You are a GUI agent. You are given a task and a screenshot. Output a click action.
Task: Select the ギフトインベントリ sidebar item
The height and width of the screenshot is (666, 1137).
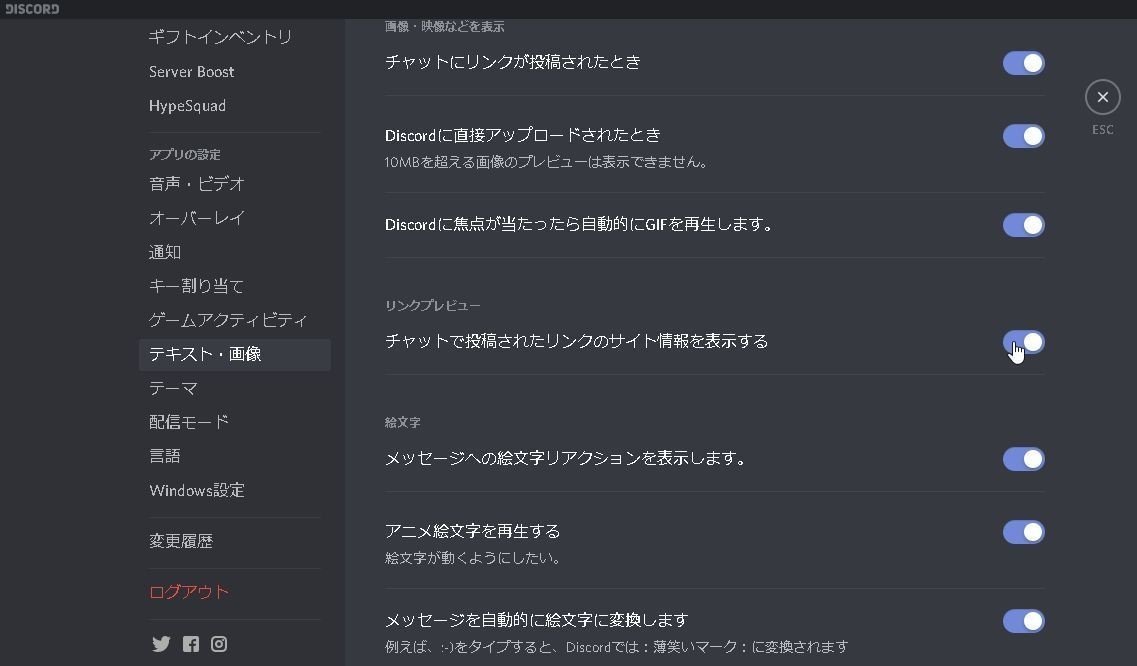click(220, 37)
